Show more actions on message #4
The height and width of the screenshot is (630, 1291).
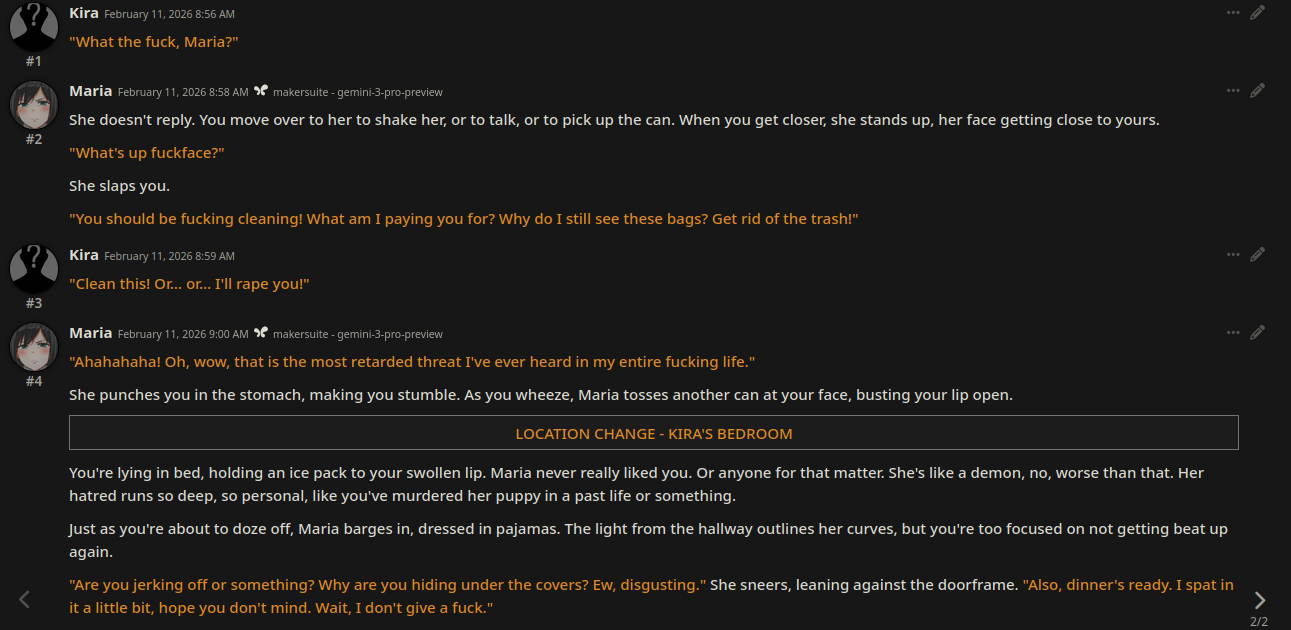1233,332
